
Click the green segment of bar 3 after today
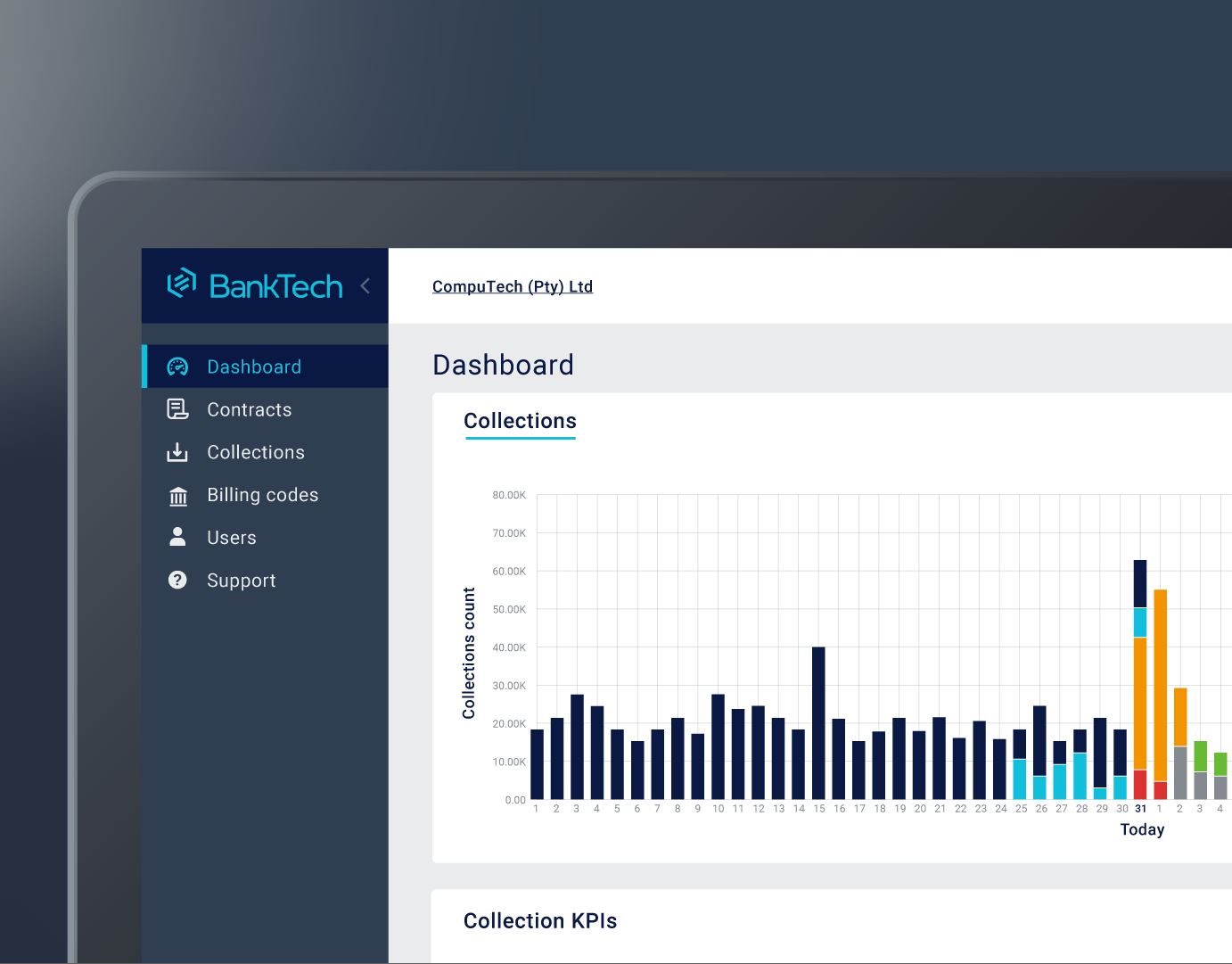click(1201, 756)
